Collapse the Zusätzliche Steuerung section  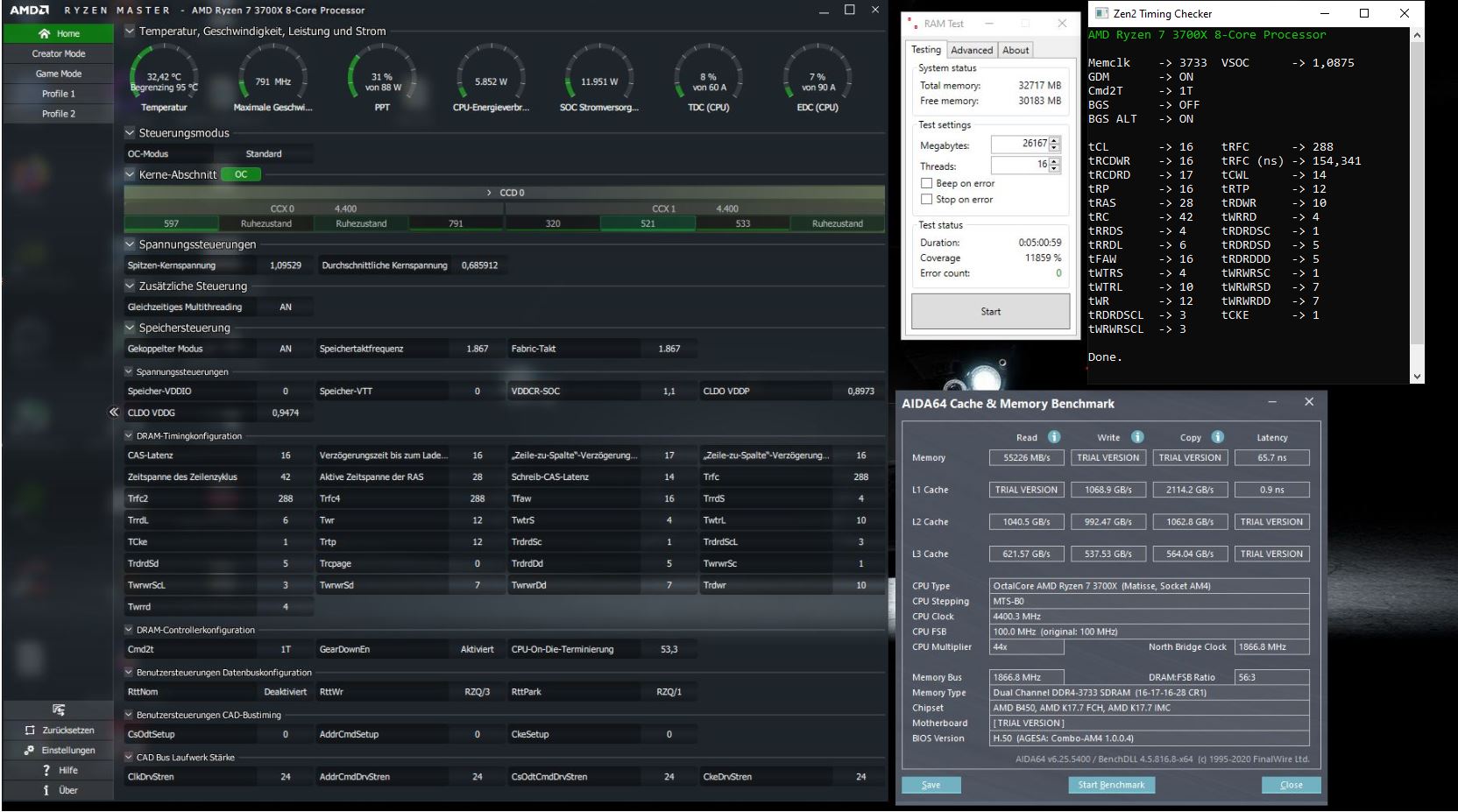tap(130, 286)
